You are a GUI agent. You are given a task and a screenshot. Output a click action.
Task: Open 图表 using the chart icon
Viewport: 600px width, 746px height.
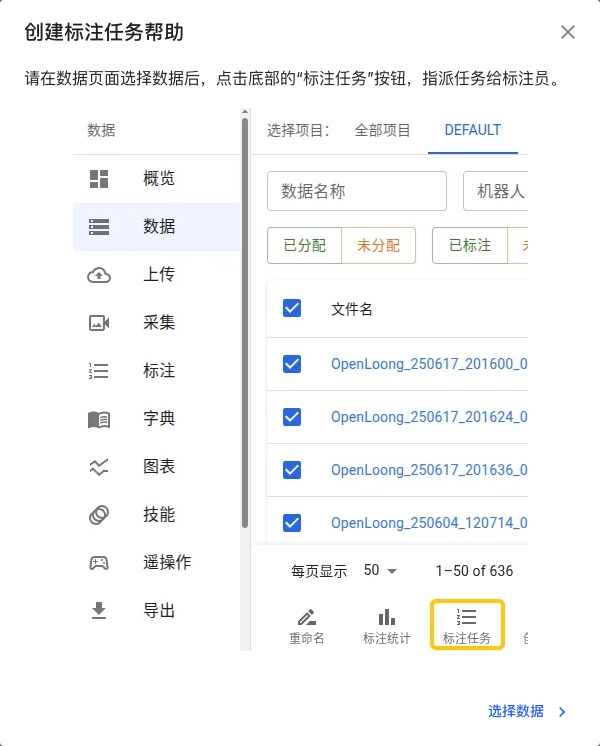99,467
